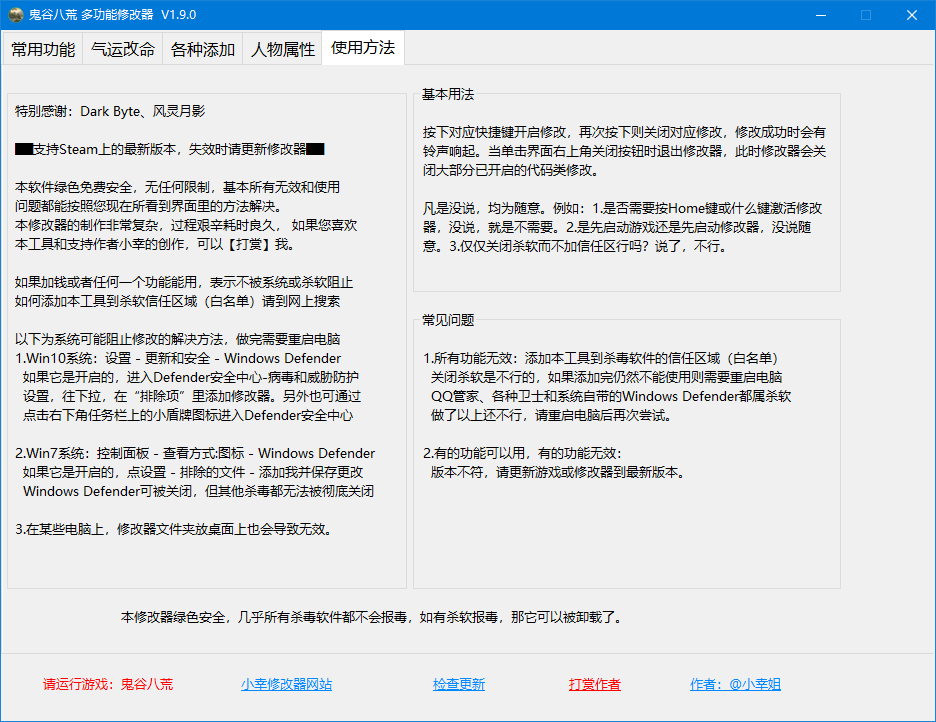Minimize the trainer window
The image size is (936, 722).
tap(820, 15)
